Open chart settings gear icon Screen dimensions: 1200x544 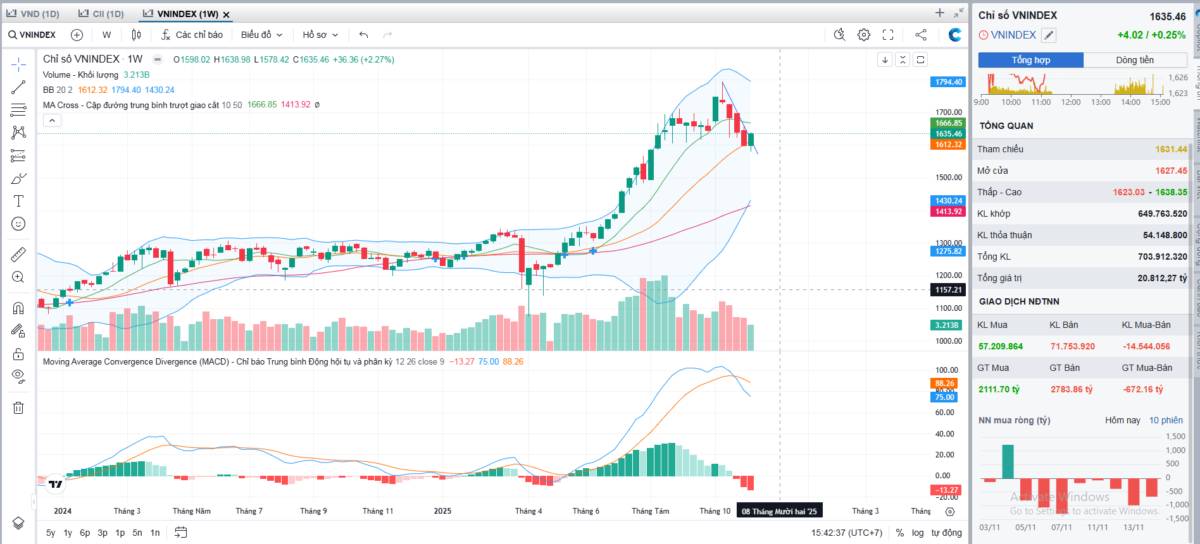864,35
